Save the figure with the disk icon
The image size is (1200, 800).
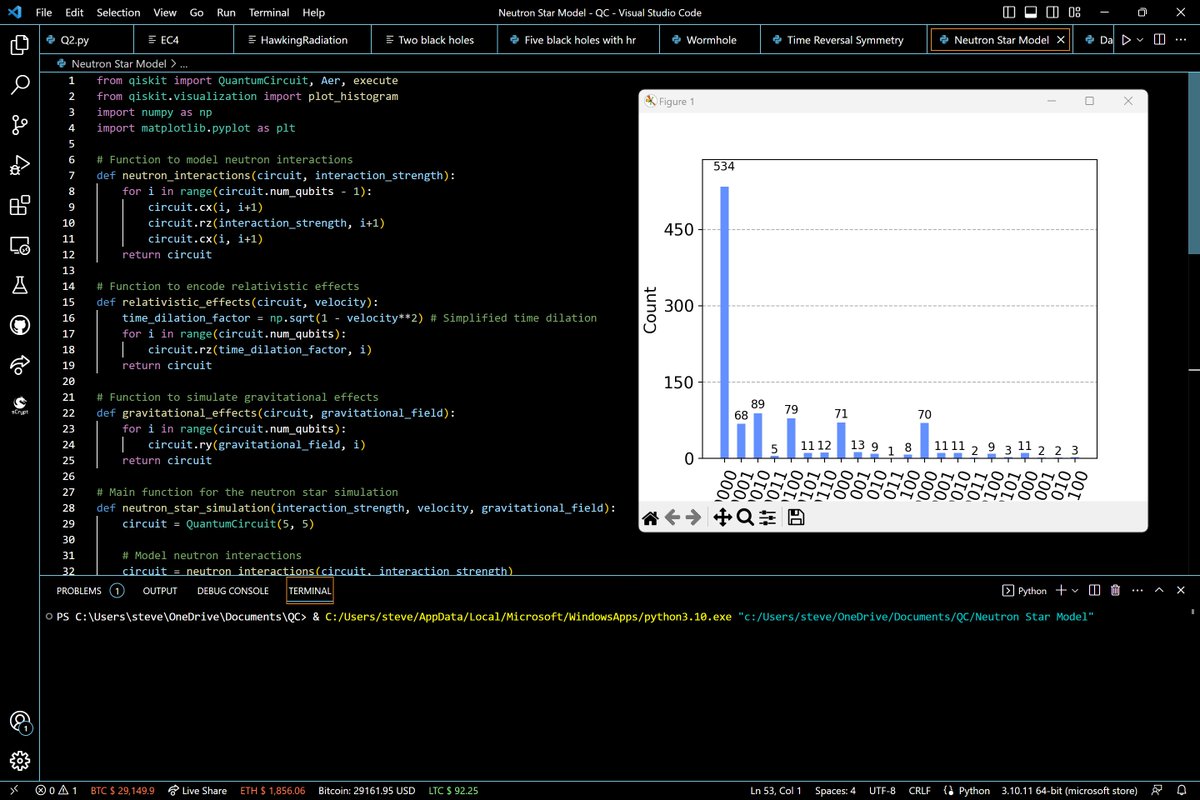click(x=796, y=517)
